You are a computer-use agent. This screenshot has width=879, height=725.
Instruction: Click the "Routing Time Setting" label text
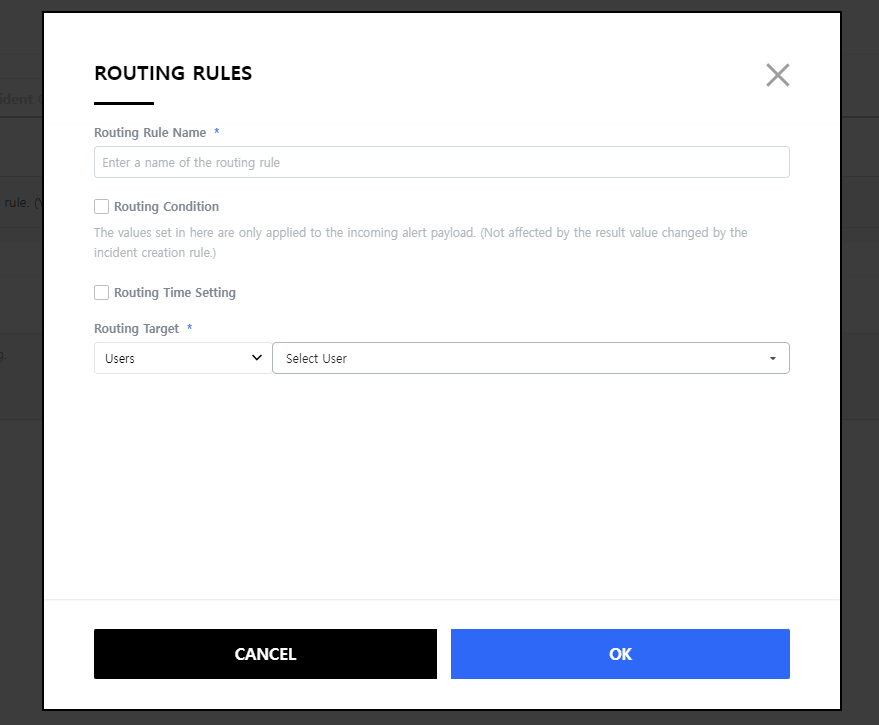[175, 293]
